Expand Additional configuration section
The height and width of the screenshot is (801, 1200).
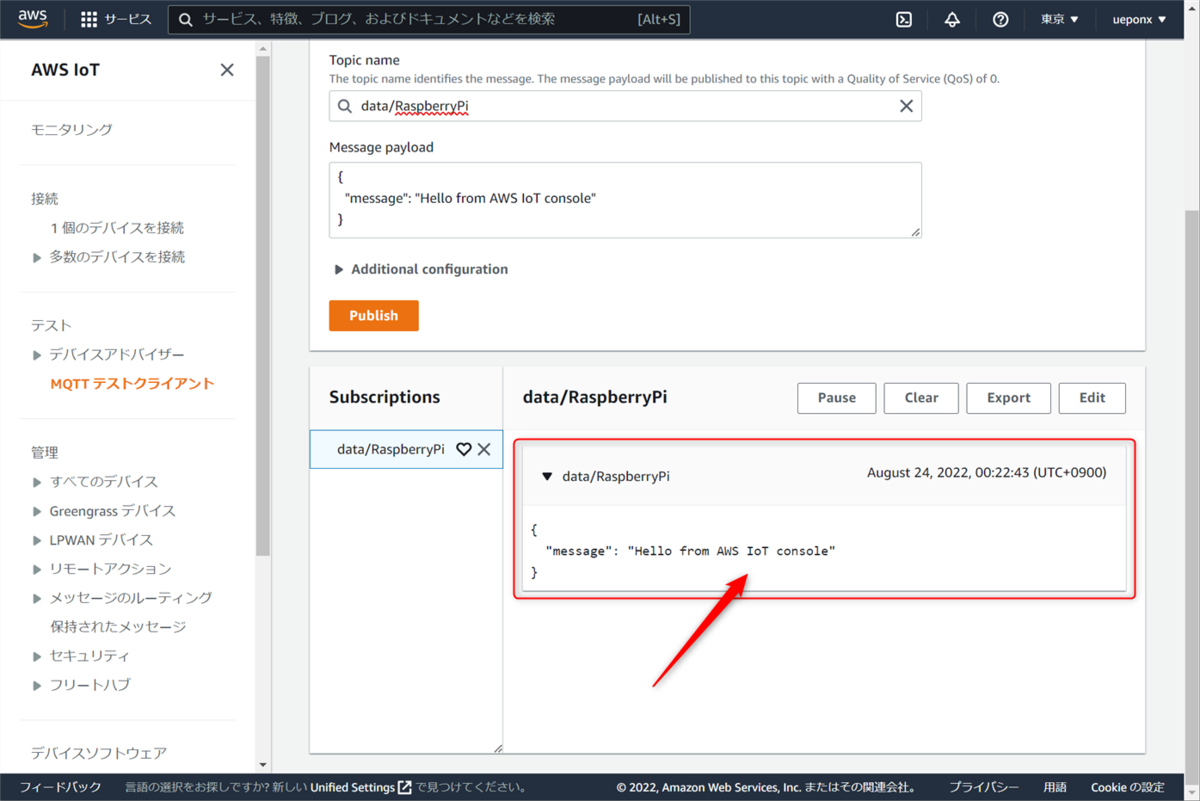421,269
